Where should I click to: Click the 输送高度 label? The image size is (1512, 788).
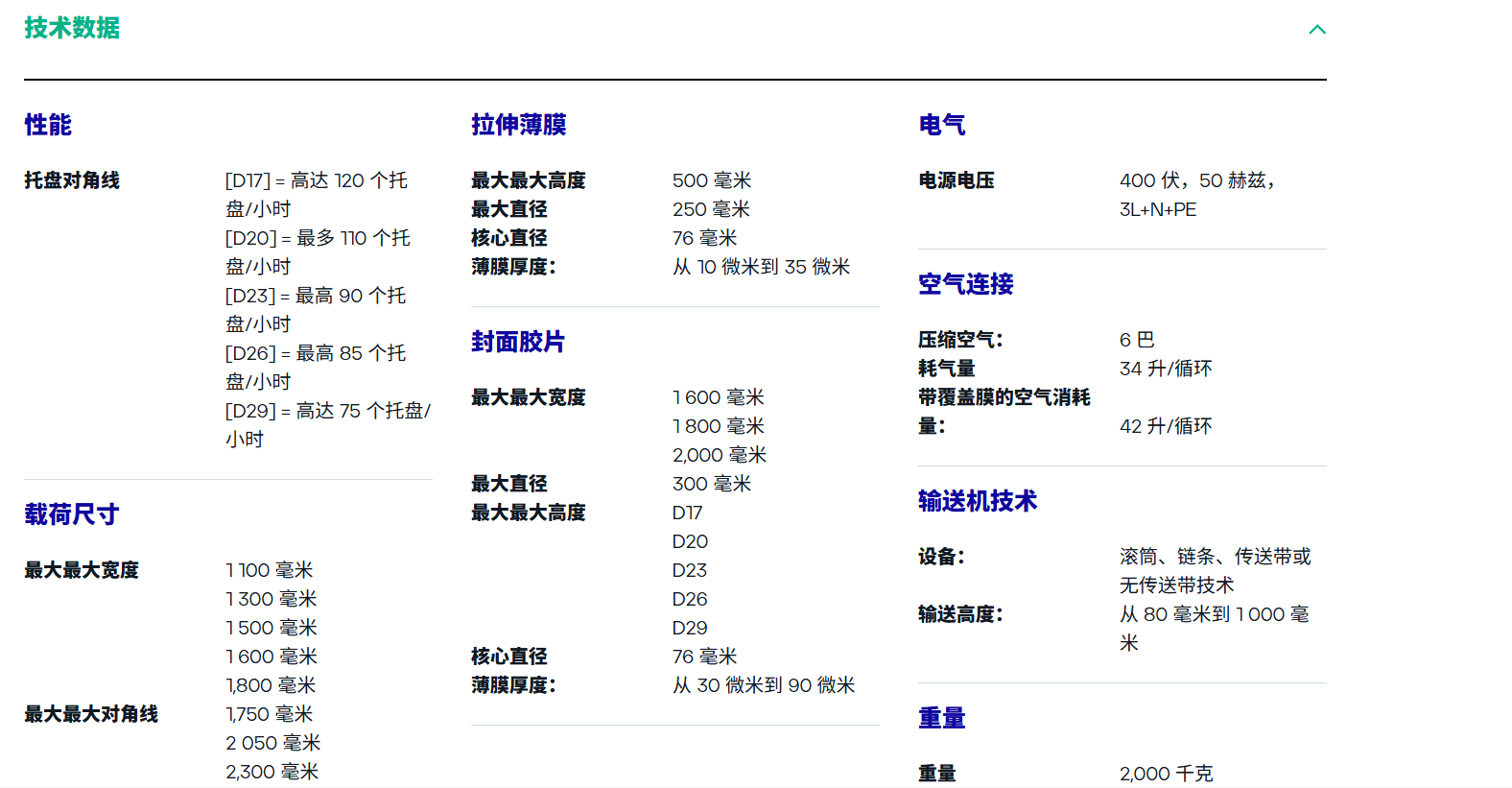pyautogui.click(x=959, y=614)
